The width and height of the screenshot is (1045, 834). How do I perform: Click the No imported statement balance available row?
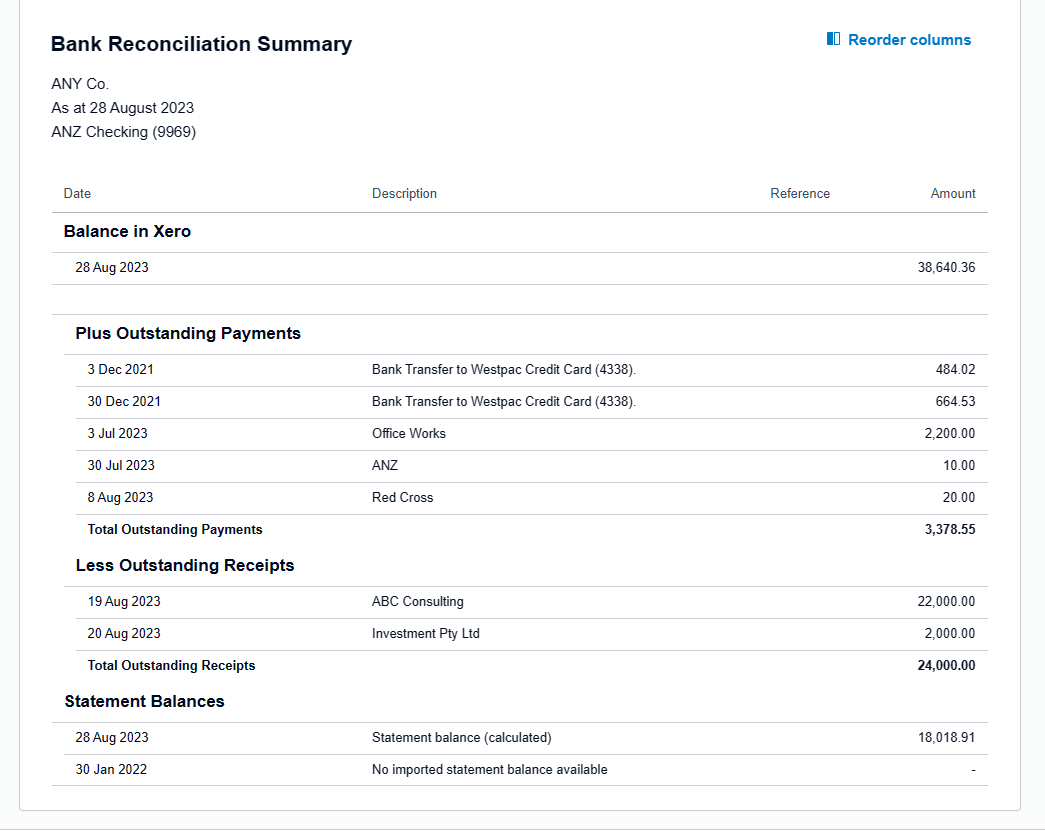pyautogui.click(x=489, y=770)
